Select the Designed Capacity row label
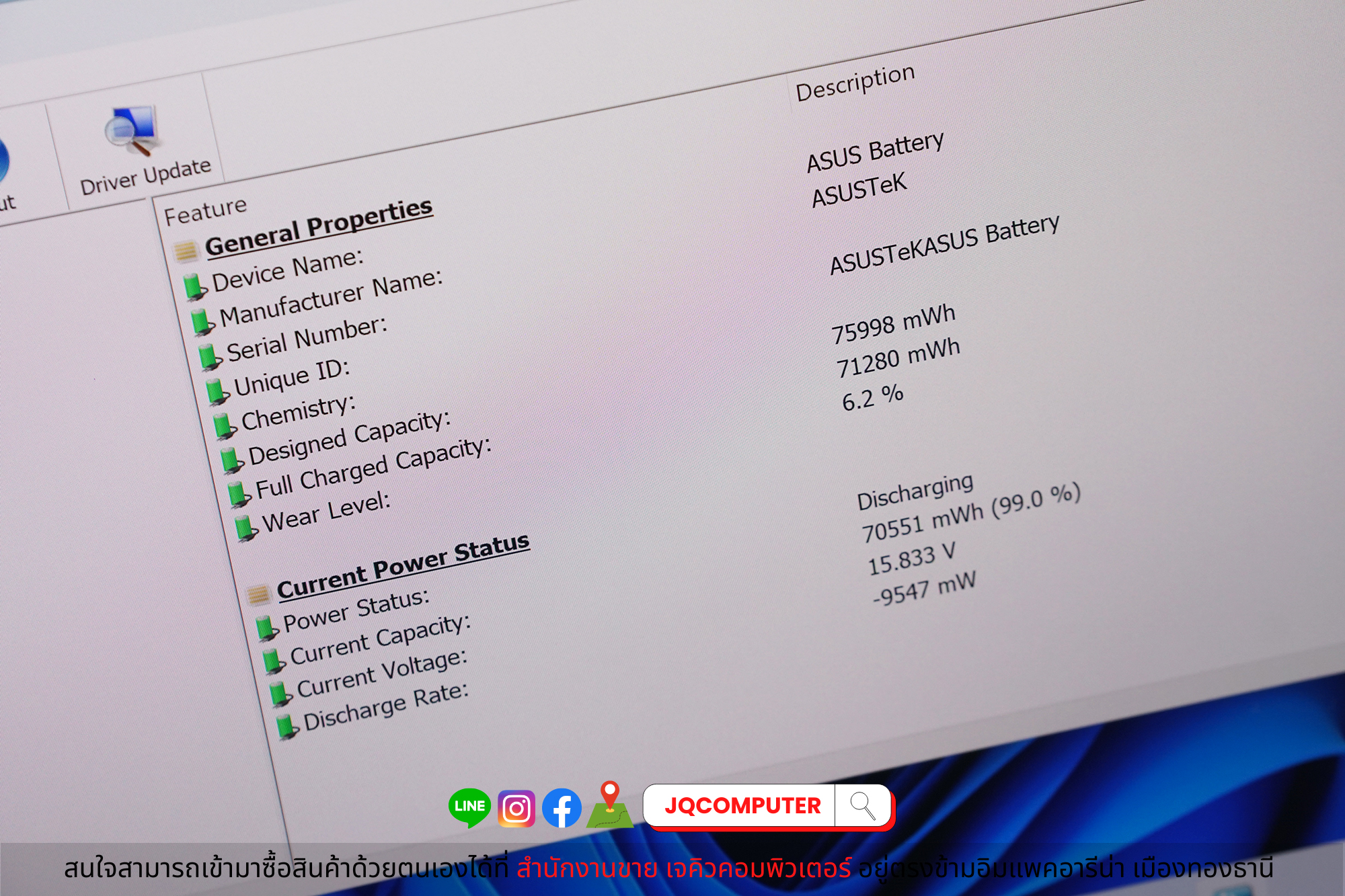1345x896 pixels. coord(350,438)
